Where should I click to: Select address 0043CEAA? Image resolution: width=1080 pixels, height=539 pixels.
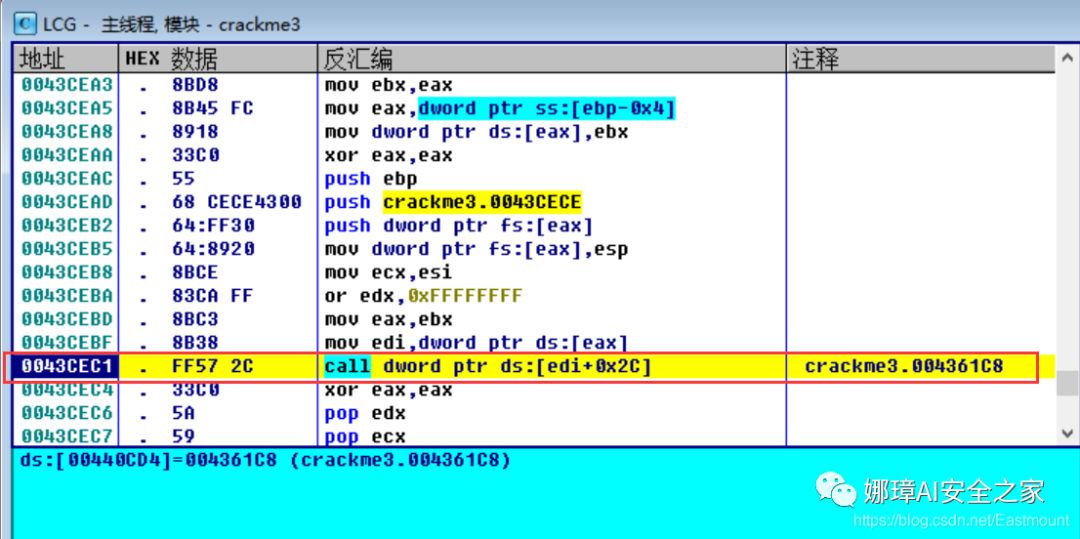[68, 156]
